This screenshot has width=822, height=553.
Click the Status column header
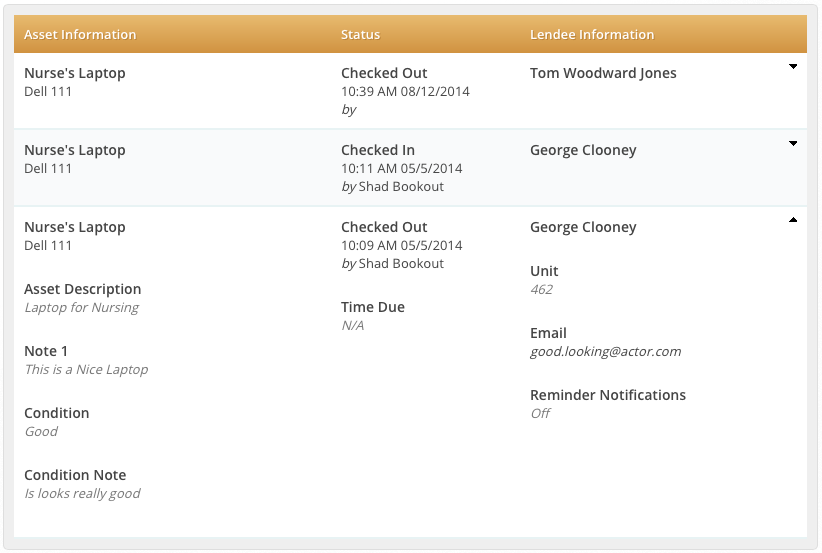(x=360, y=35)
